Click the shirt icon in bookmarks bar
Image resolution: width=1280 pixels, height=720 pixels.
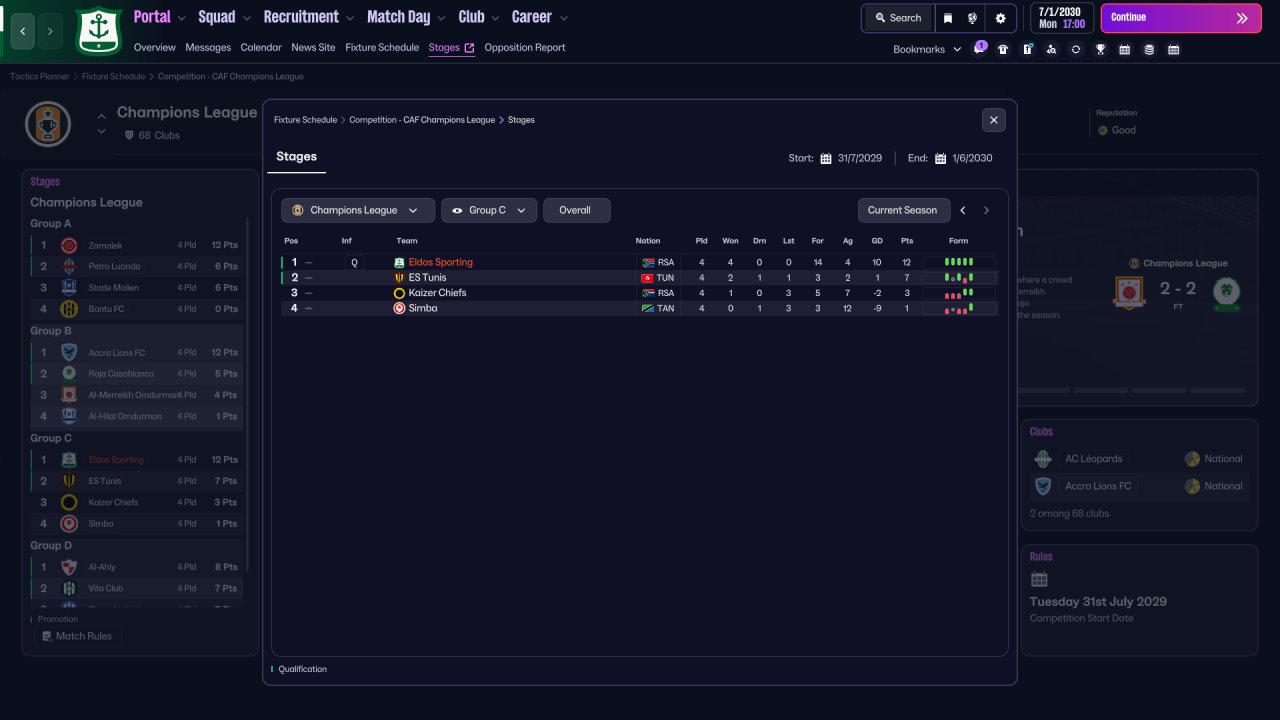point(1003,49)
